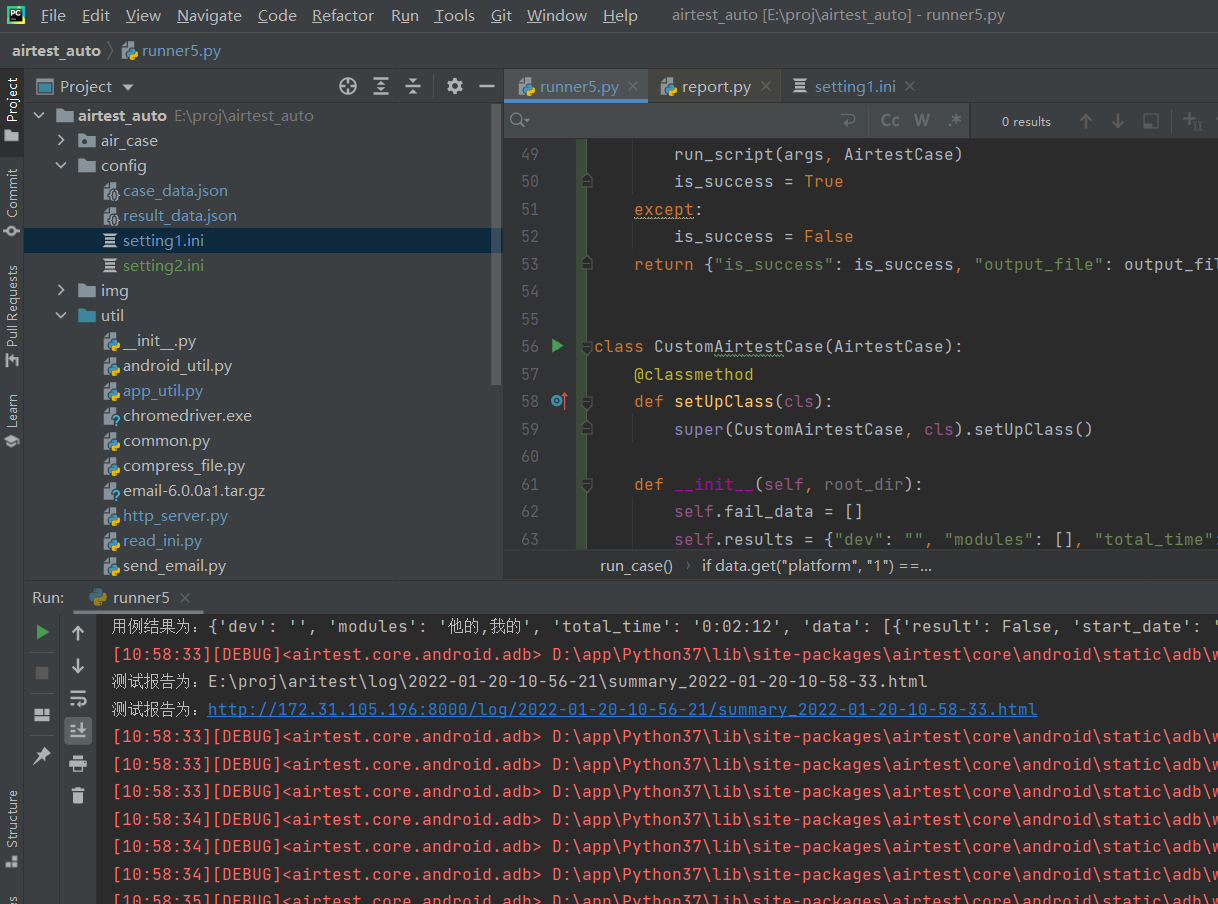This screenshot has height=904, width=1218.
Task: Open the Pull Requests sidebar tab
Action: click(12, 315)
